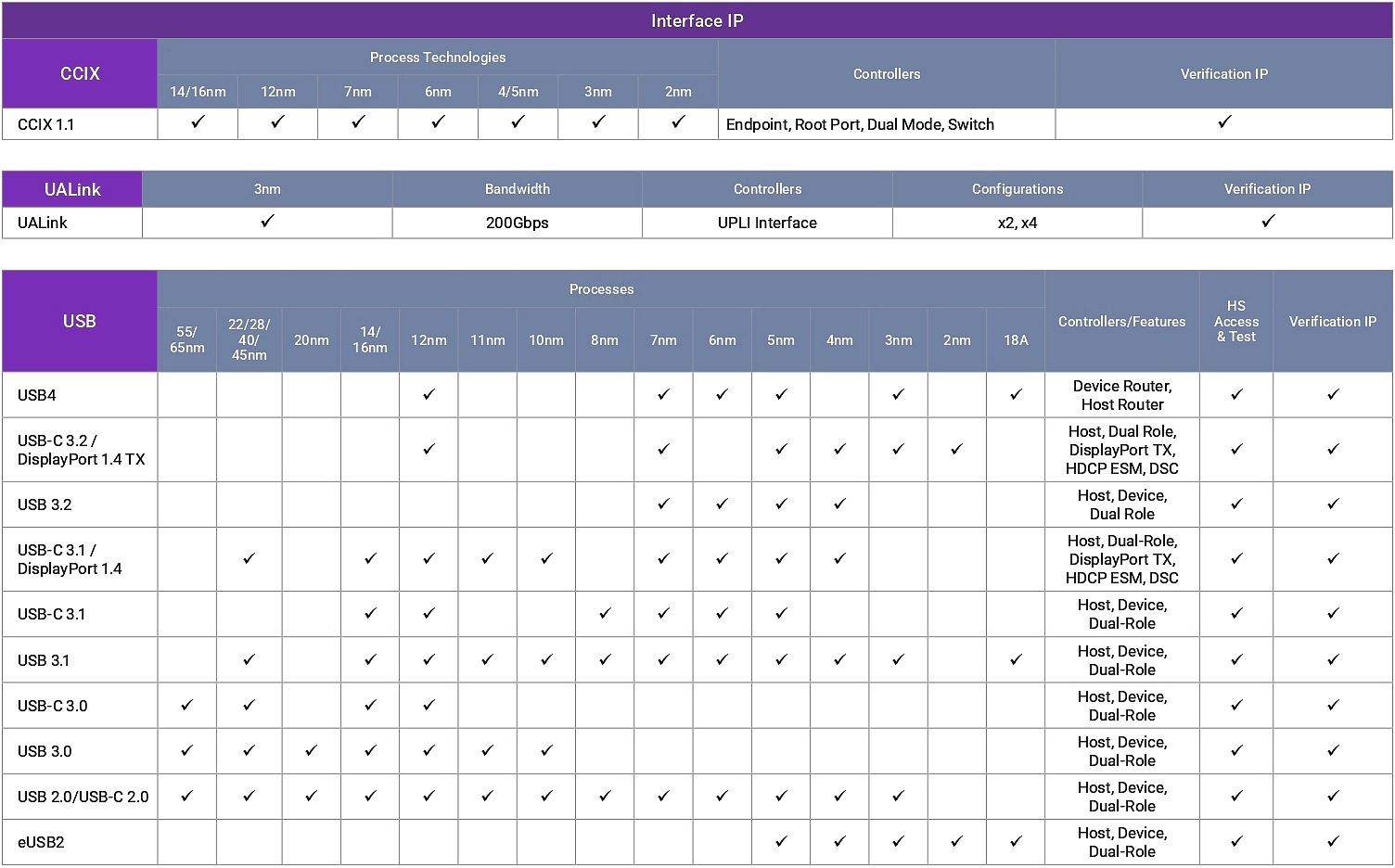This screenshot has height=868, width=1395.
Task: Click the purple UALink section header
Action: (72, 189)
